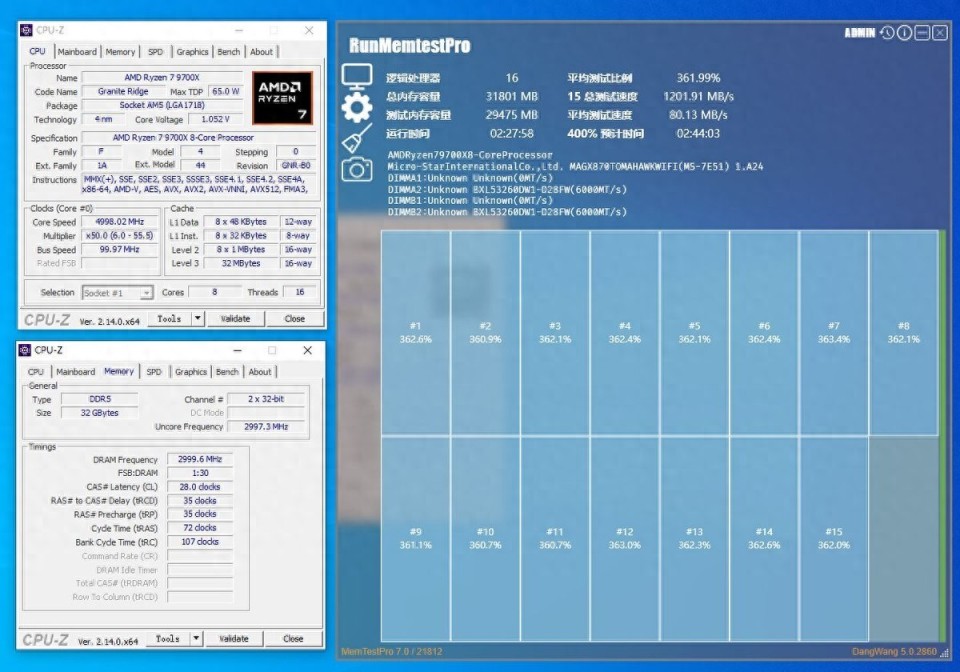The width and height of the screenshot is (960, 672).
Task: Click the info icon in RunMemtestPro title bar
Action: (x=904, y=33)
